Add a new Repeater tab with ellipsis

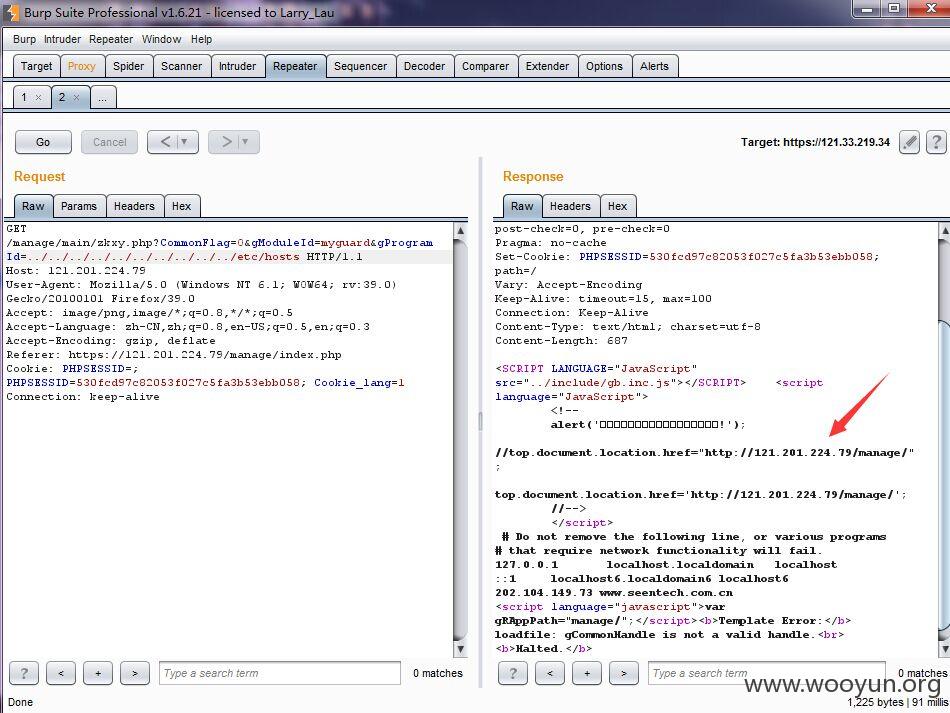[x=103, y=98]
